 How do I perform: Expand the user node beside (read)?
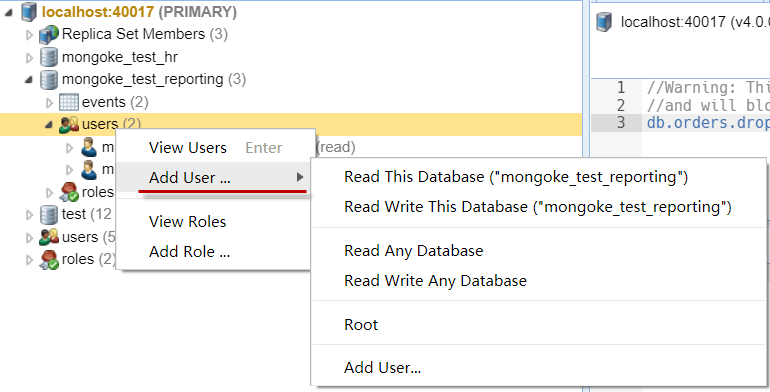pyautogui.click(x=70, y=147)
